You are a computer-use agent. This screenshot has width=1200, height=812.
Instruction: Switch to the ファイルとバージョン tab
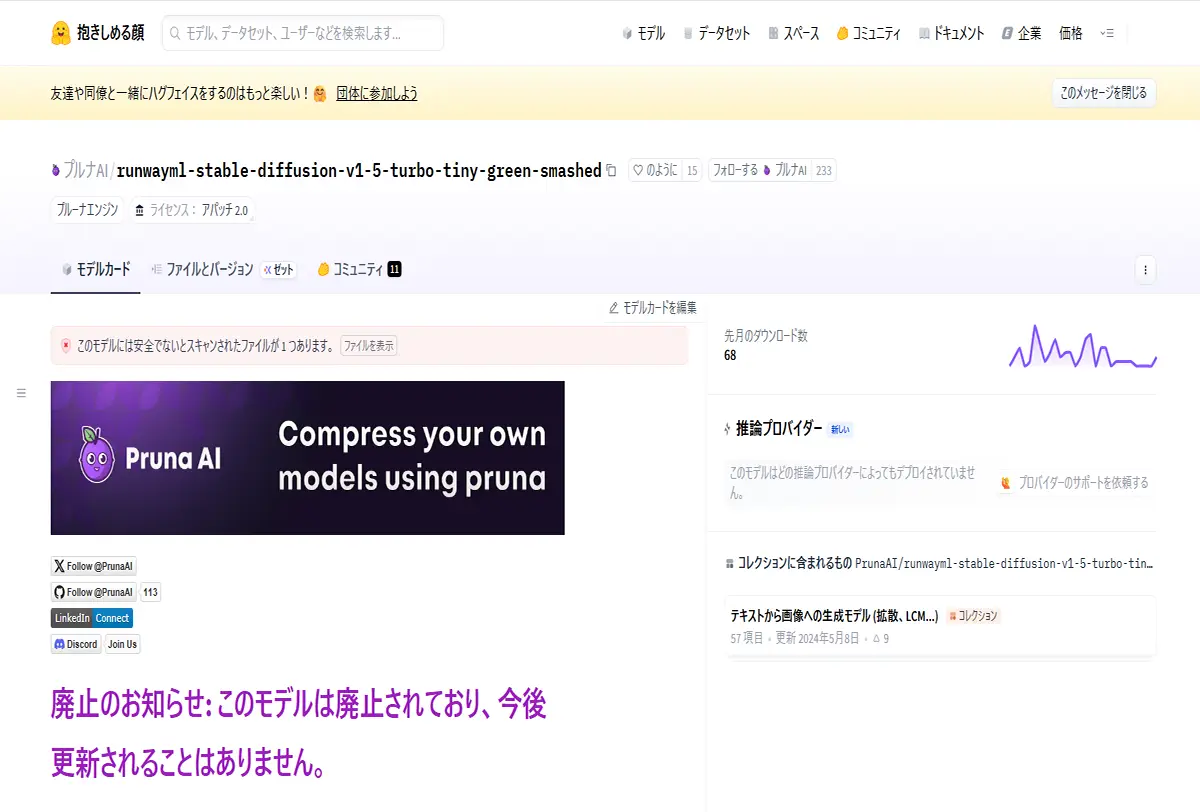tap(202, 269)
